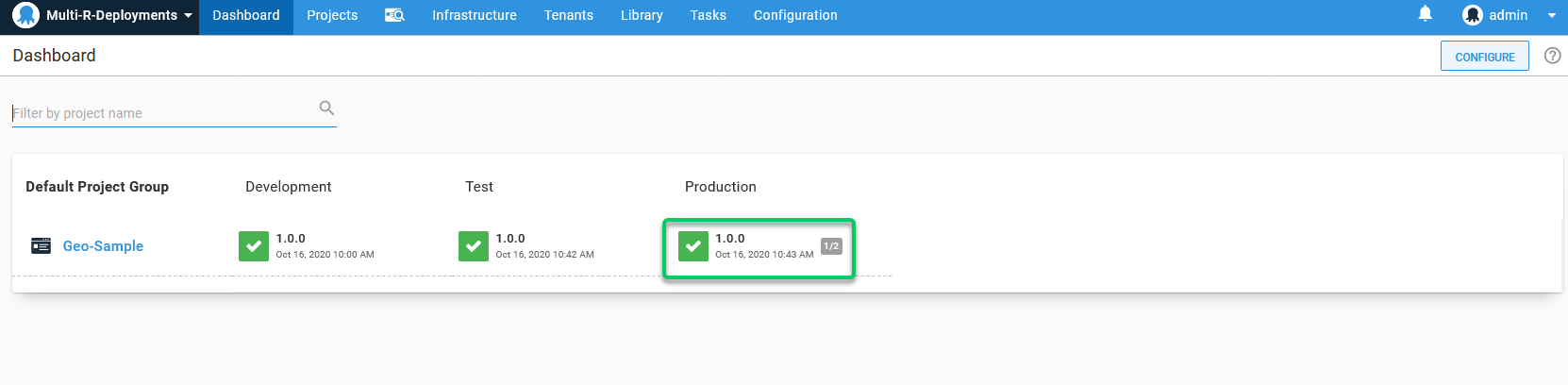The height and width of the screenshot is (385, 1568).
Task: Focus the Filter by project name field
Action: click(160, 113)
